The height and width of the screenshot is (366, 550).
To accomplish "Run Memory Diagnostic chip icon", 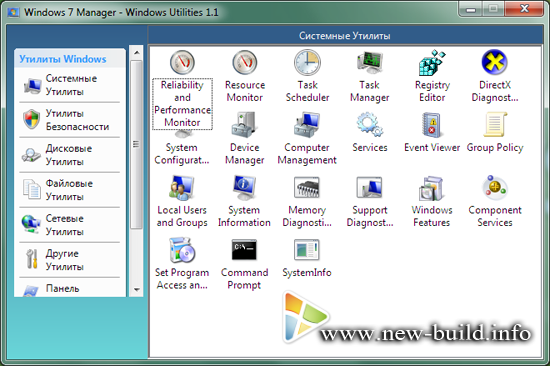I will pyautogui.click(x=307, y=188).
